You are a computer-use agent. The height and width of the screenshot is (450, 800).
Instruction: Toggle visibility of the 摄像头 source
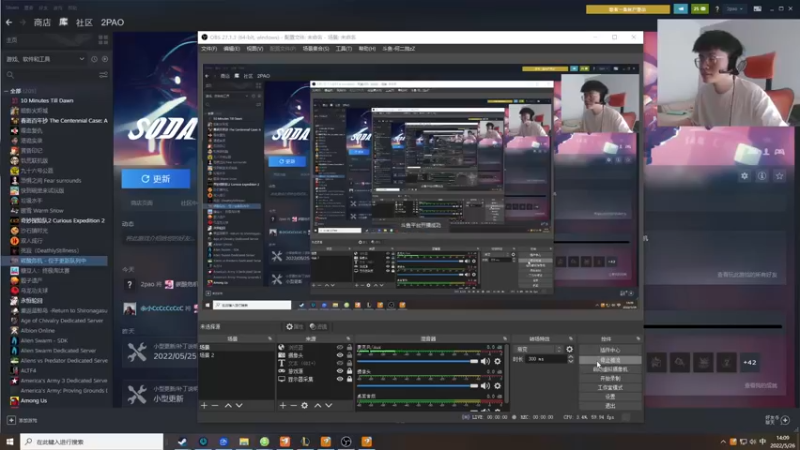tap(340, 355)
